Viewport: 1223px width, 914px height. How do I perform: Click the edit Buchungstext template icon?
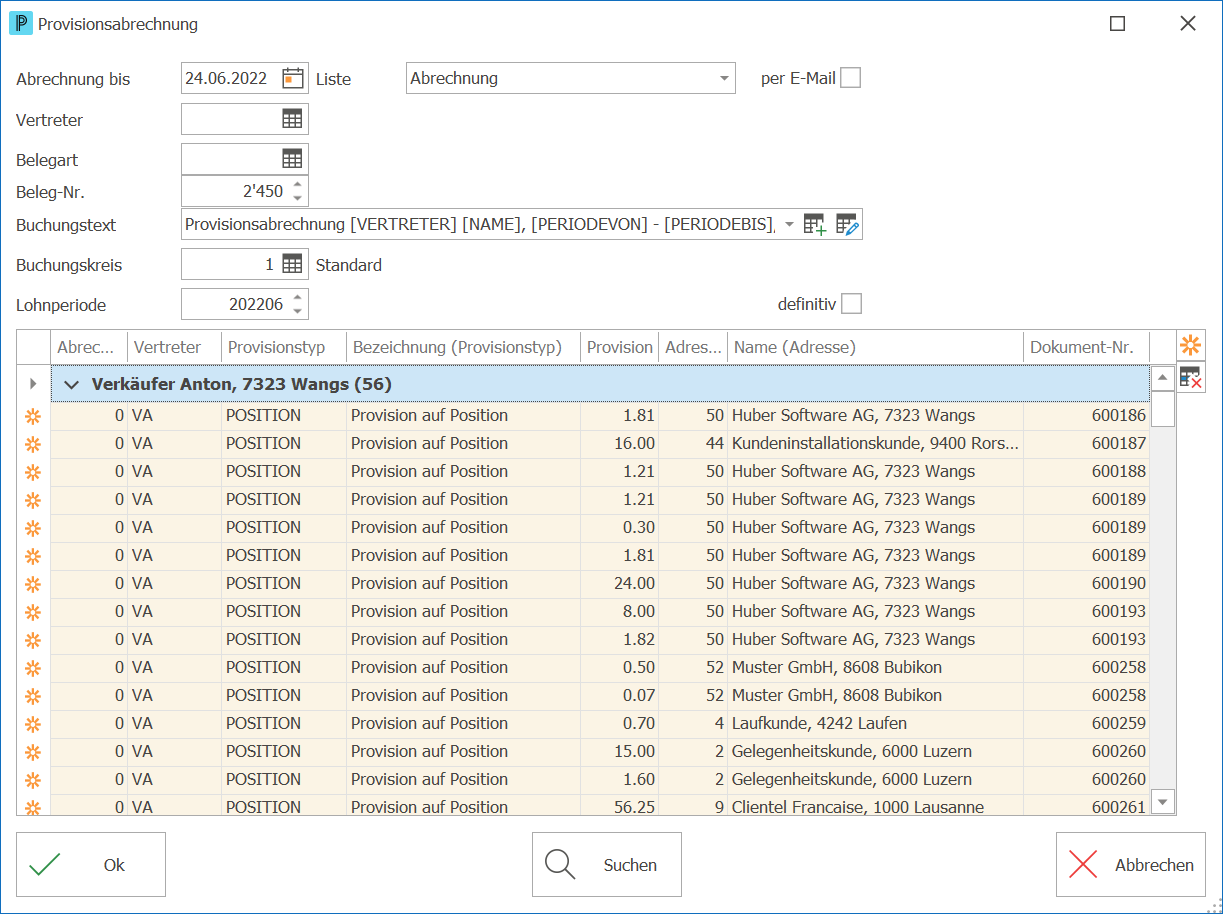point(847,225)
